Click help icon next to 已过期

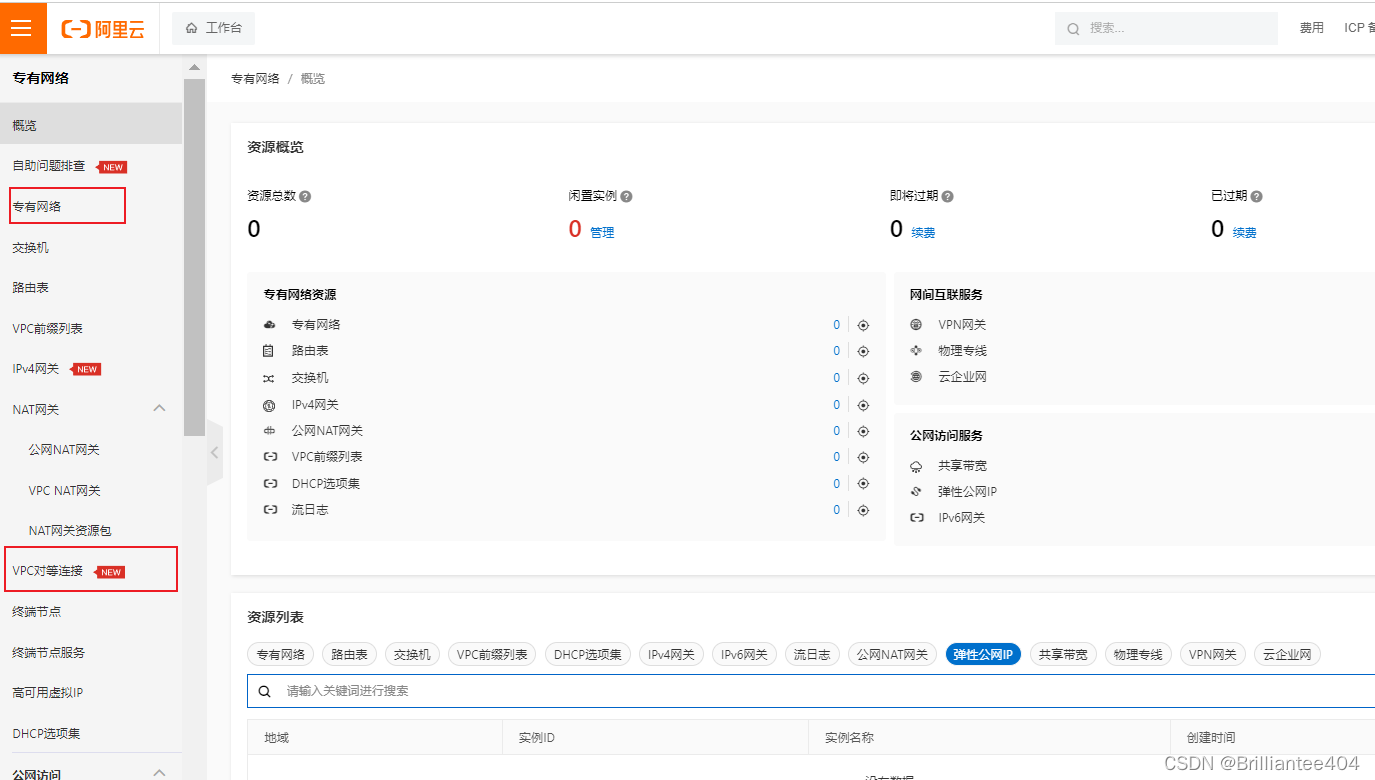(1256, 197)
